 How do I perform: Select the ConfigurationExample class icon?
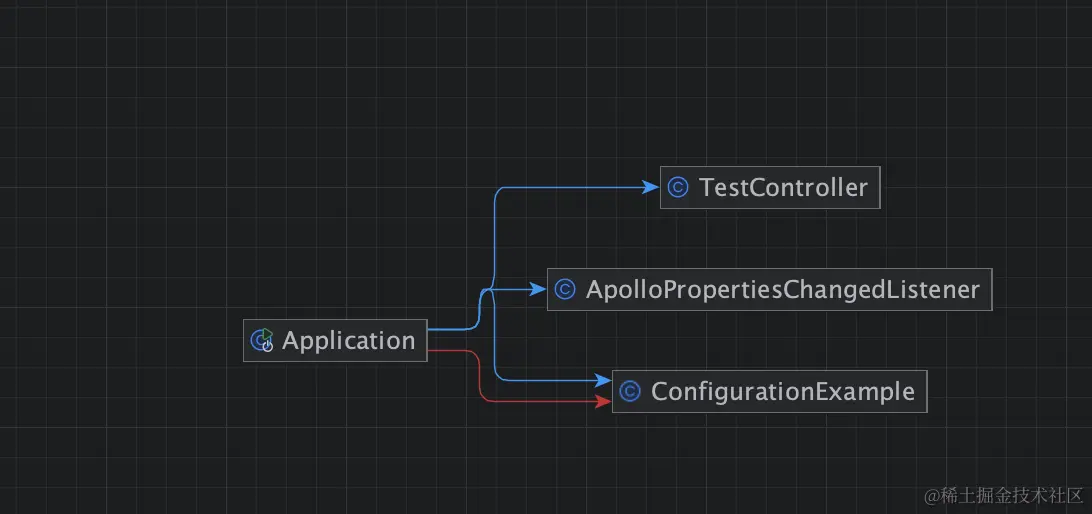pyautogui.click(x=629, y=391)
